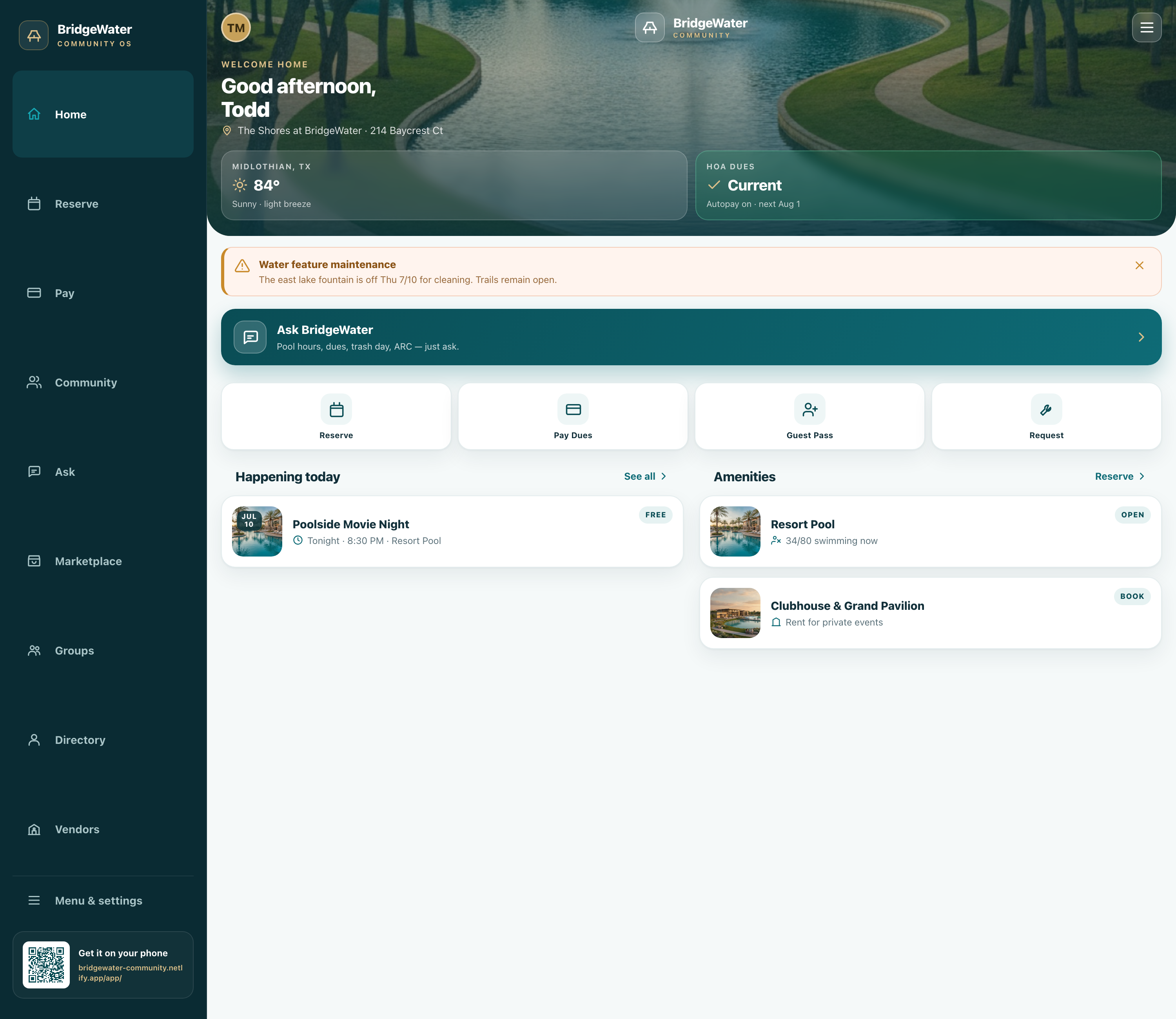Click the Request wrench icon

(x=1046, y=410)
